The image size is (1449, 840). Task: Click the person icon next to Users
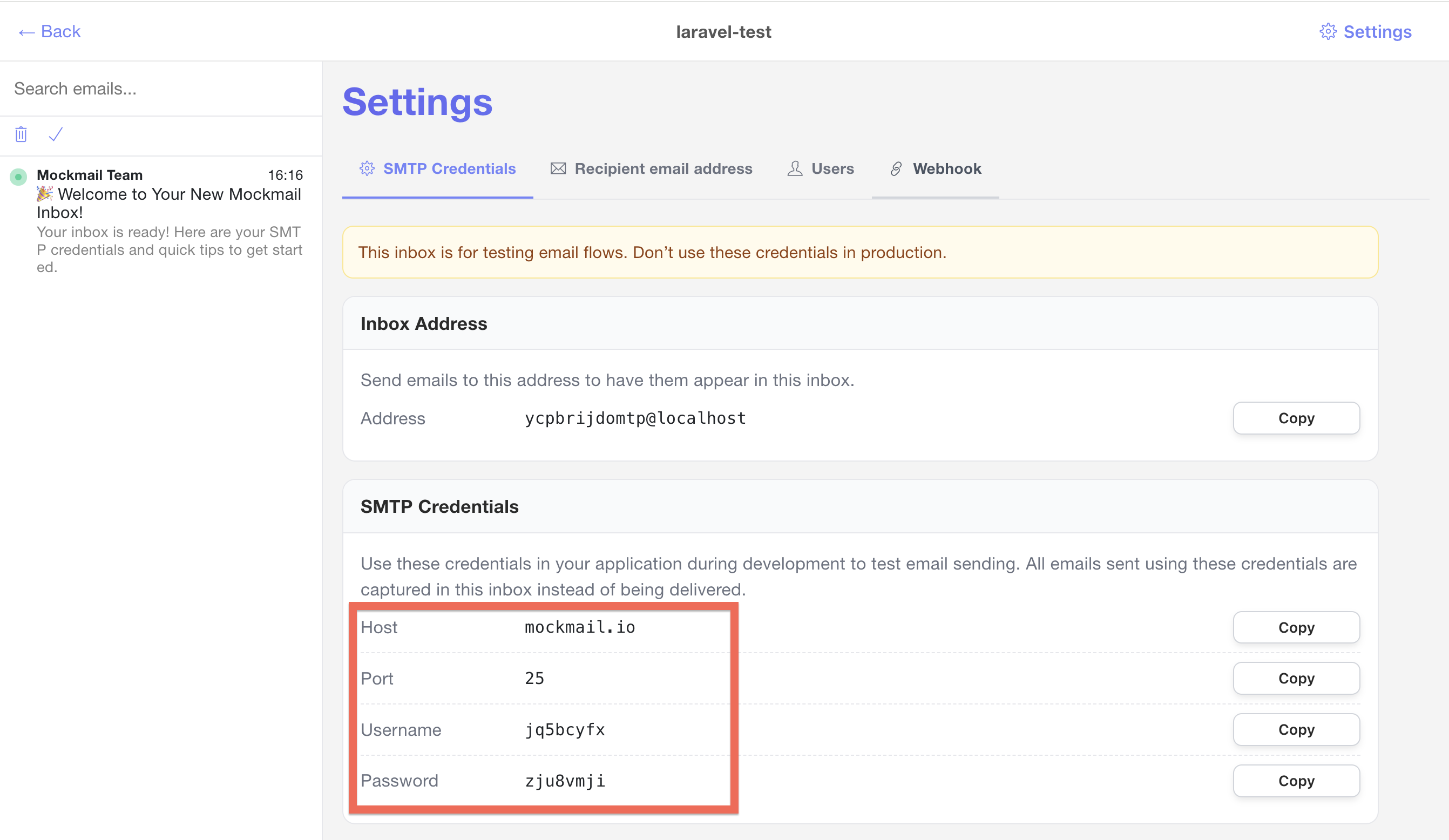794,168
